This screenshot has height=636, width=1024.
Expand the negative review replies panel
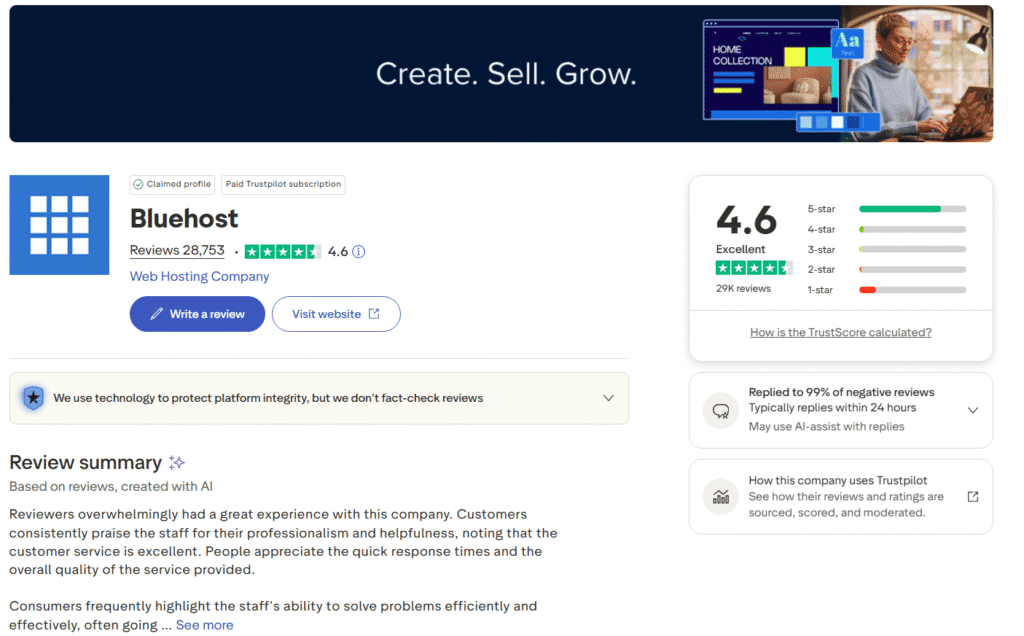click(x=972, y=410)
